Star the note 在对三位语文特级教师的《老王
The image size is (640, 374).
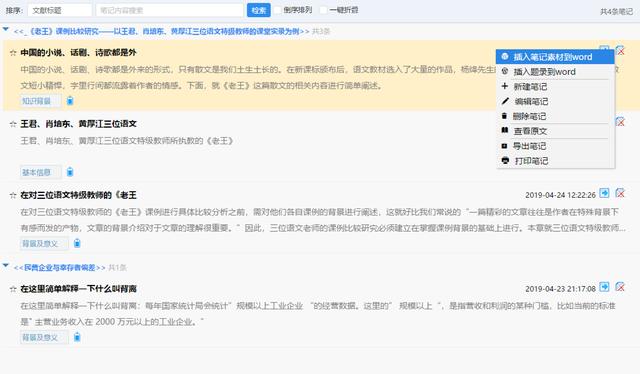tap(13, 196)
